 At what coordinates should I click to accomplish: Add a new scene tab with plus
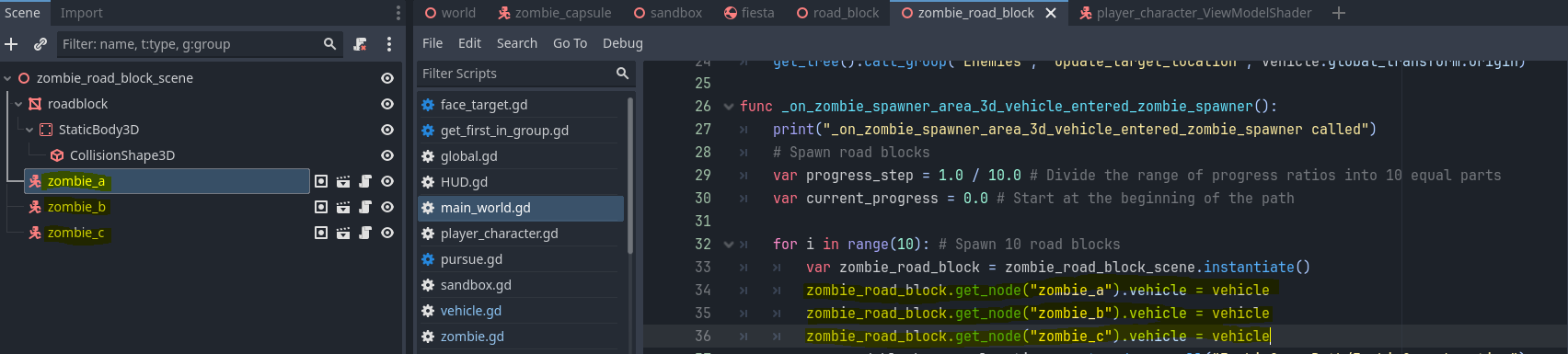click(x=1339, y=13)
